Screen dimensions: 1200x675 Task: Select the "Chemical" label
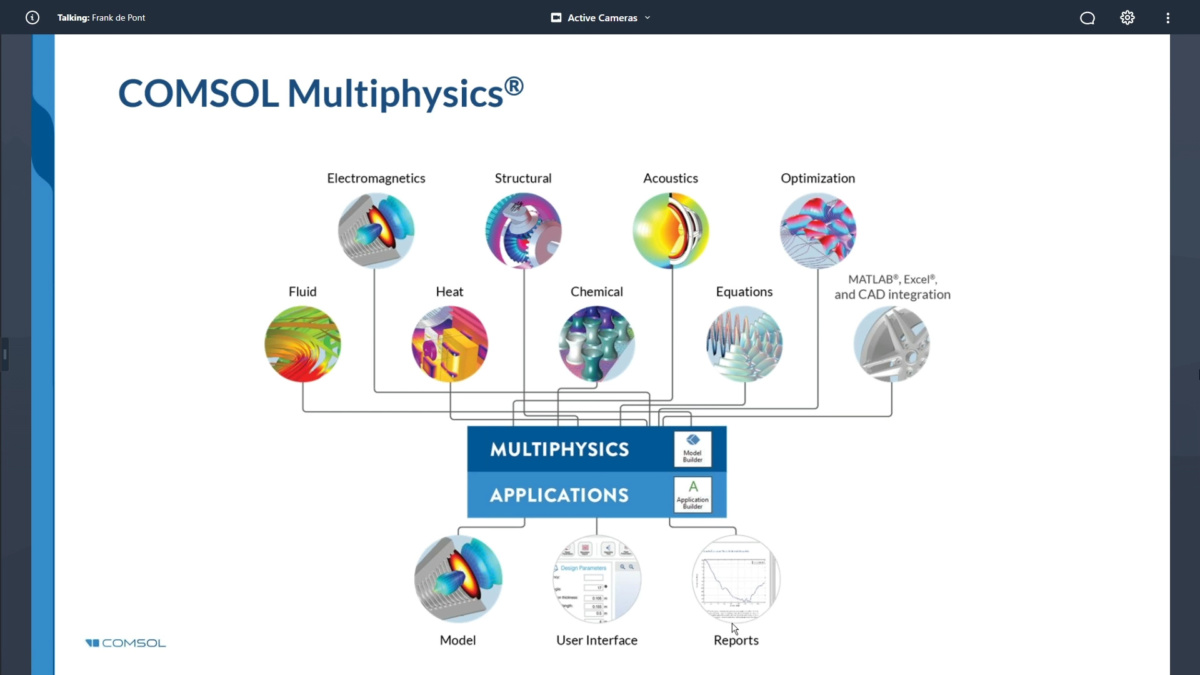(x=597, y=292)
